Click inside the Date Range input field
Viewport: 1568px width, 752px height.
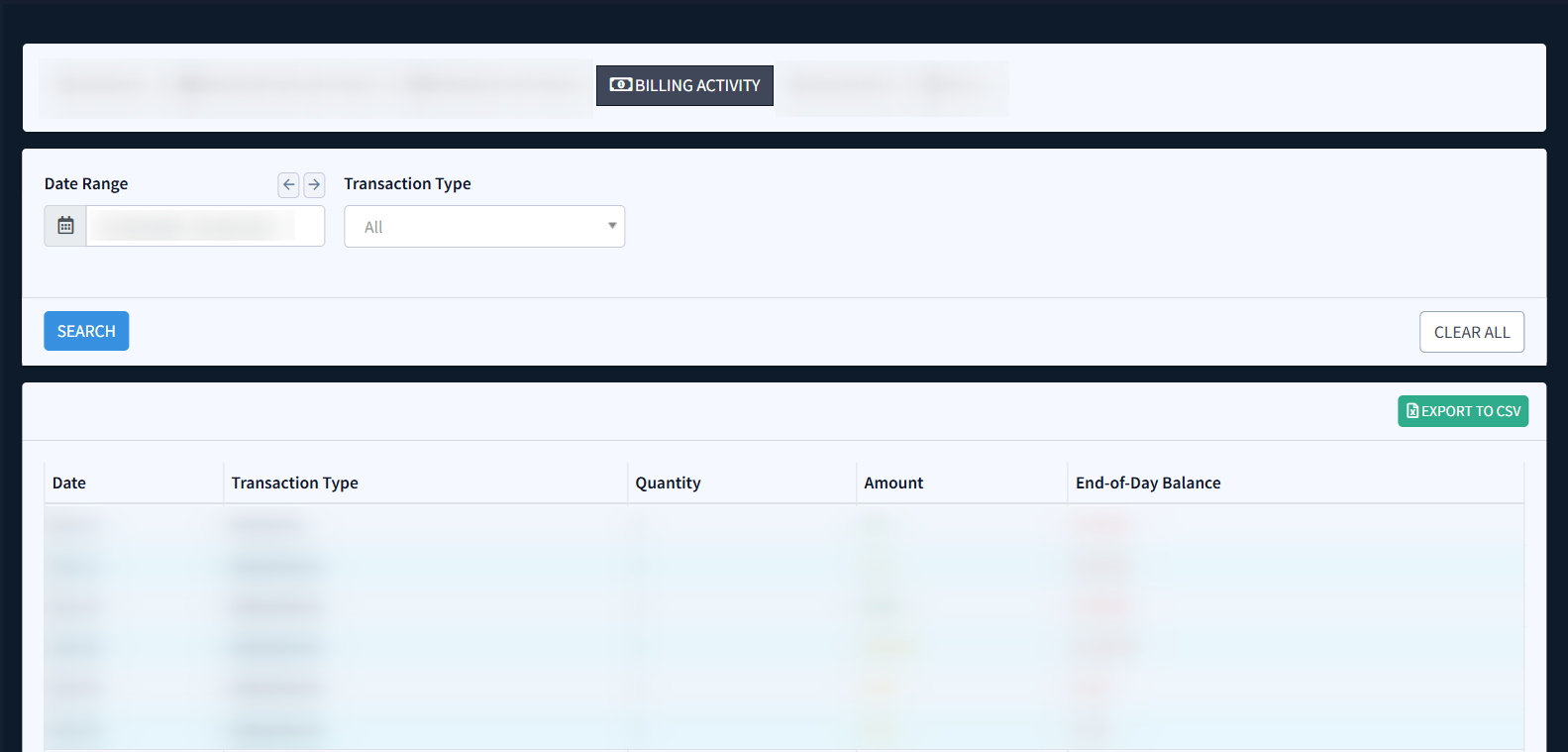coord(204,226)
